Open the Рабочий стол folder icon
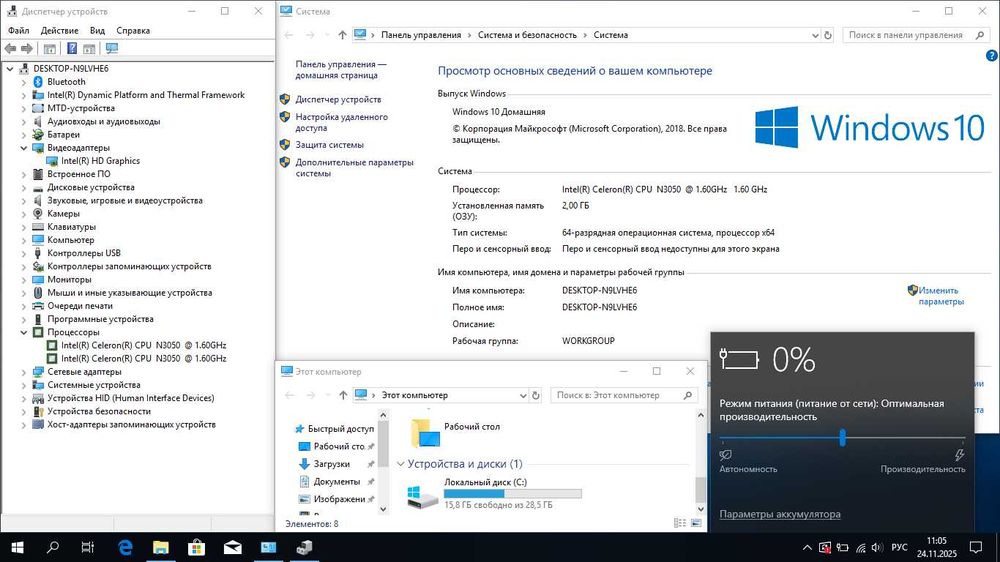Screen dimensions: 1000x562 (425, 433)
